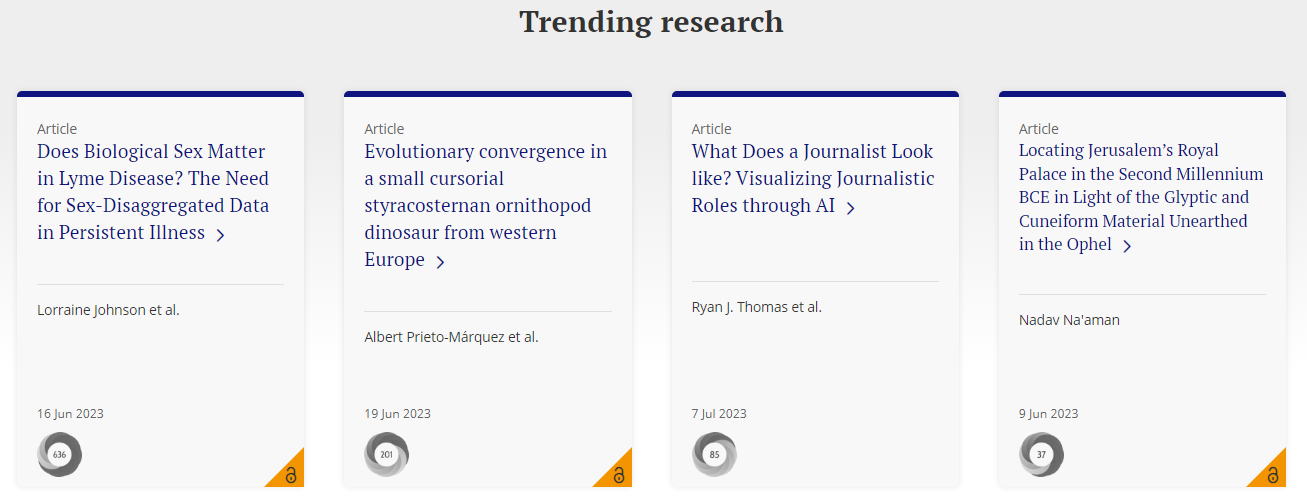
Task: Click the Altmetric badge showing 37
Action: [x=1041, y=455]
